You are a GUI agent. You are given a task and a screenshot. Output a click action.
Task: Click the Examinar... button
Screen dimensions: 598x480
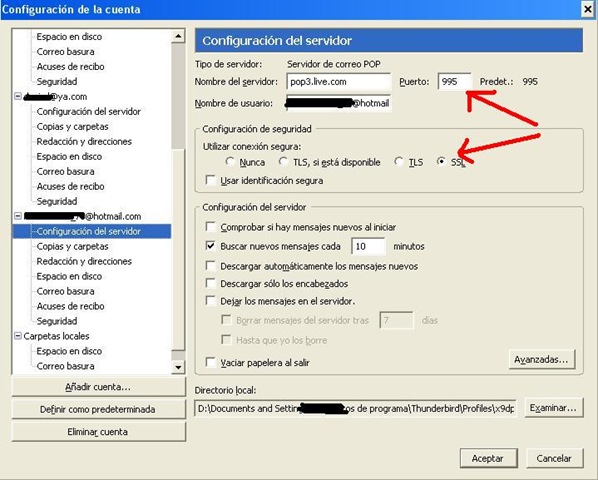click(554, 408)
